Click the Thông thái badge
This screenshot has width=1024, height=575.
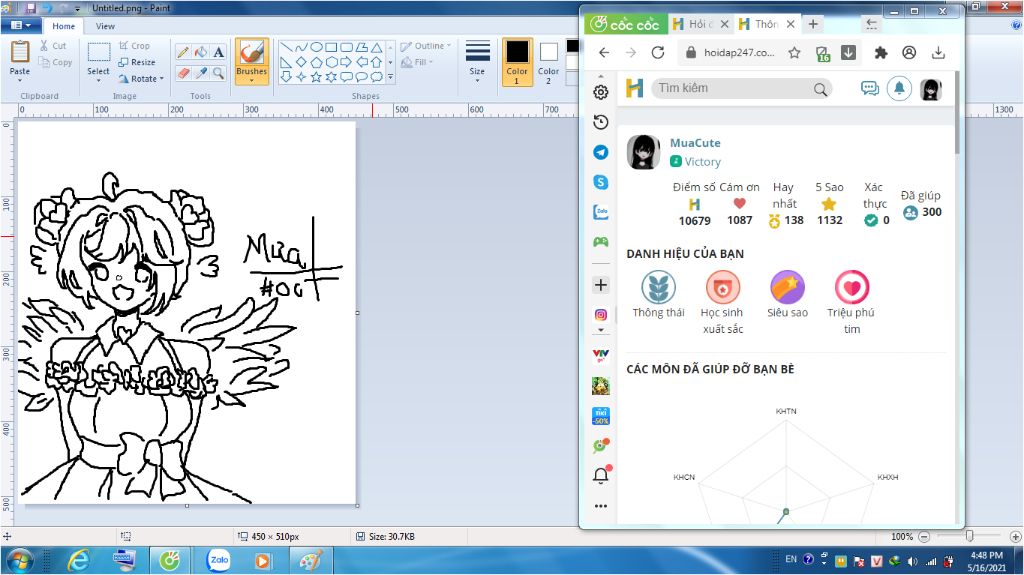pos(658,295)
